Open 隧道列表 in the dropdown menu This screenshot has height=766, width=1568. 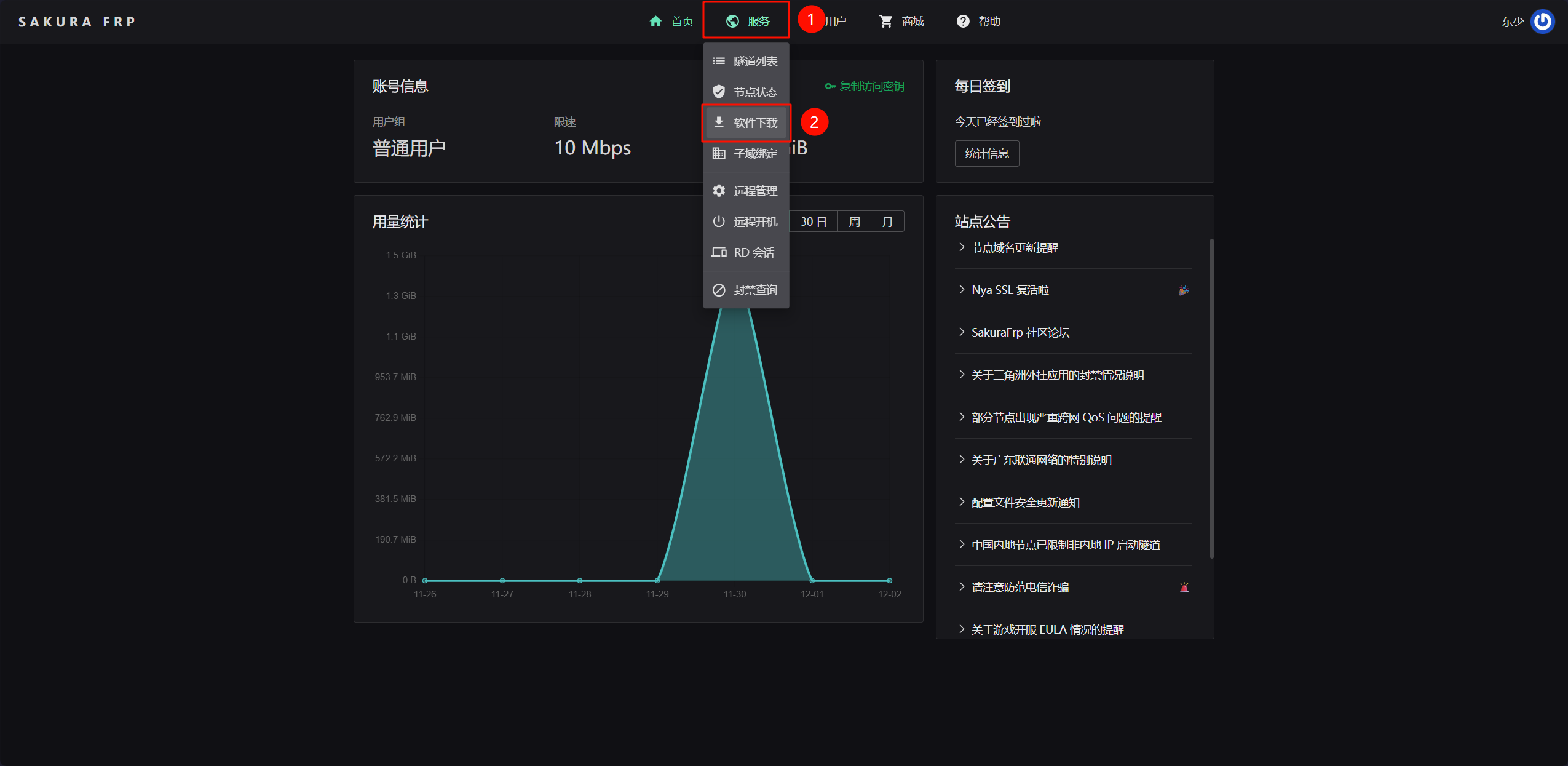(754, 62)
